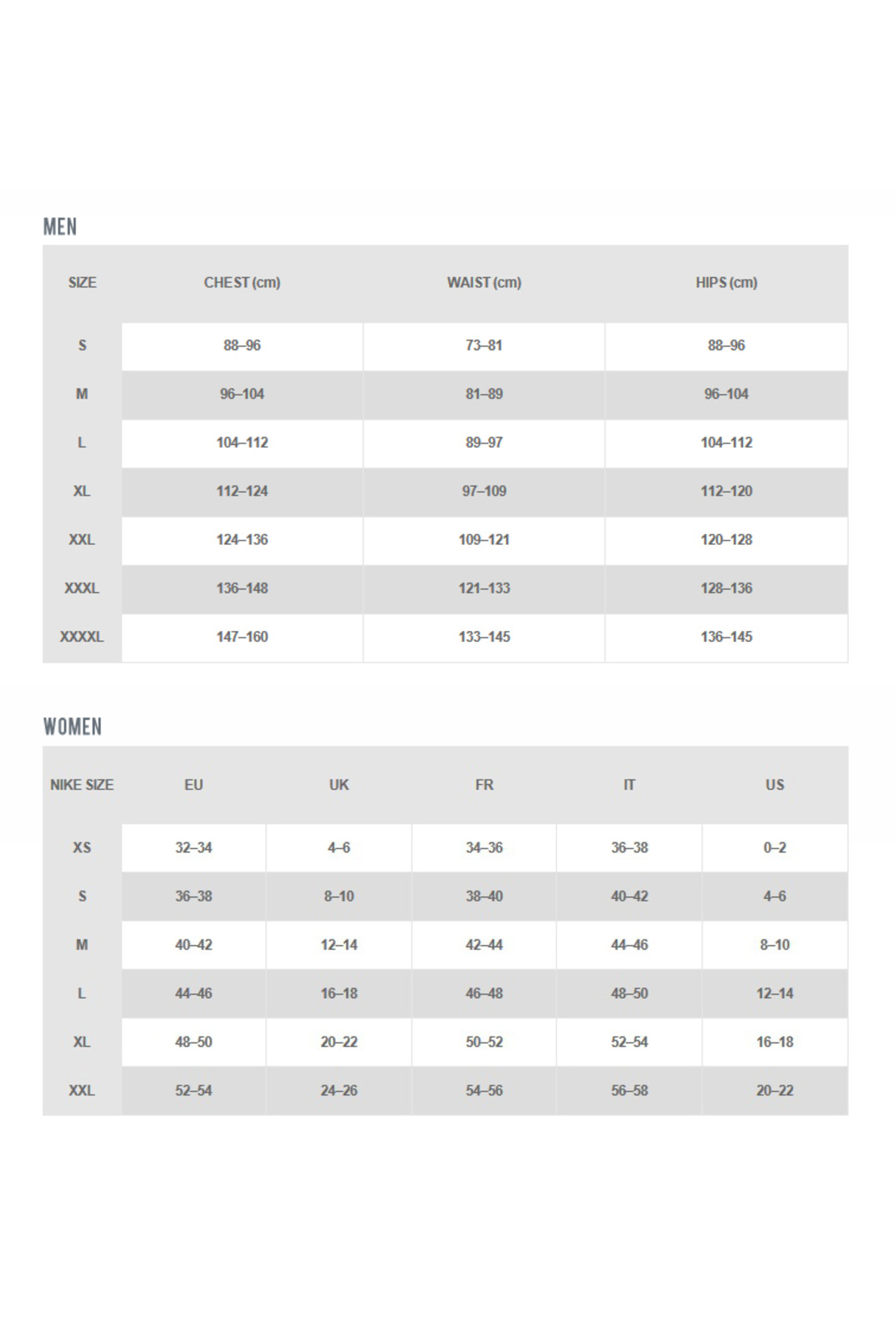The width and height of the screenshot is (896, 1344).
Task: Click the men's XXXXL size row label
Action: [81, 637]
